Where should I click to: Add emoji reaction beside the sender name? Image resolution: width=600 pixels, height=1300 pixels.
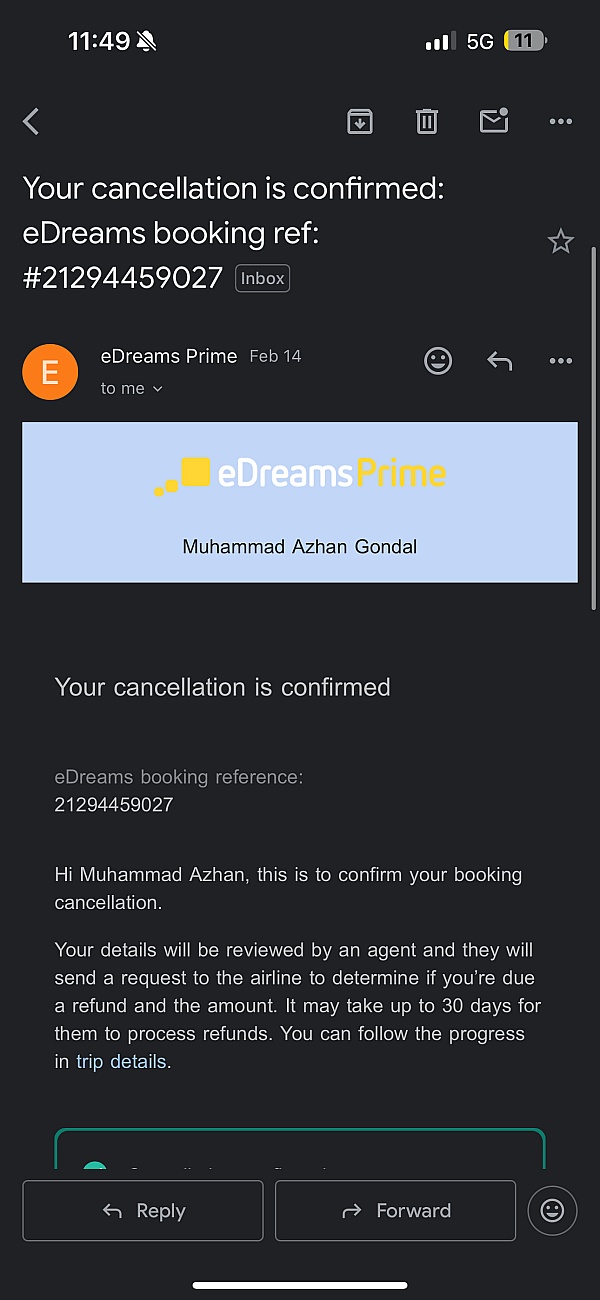click(x=438, y=361)
